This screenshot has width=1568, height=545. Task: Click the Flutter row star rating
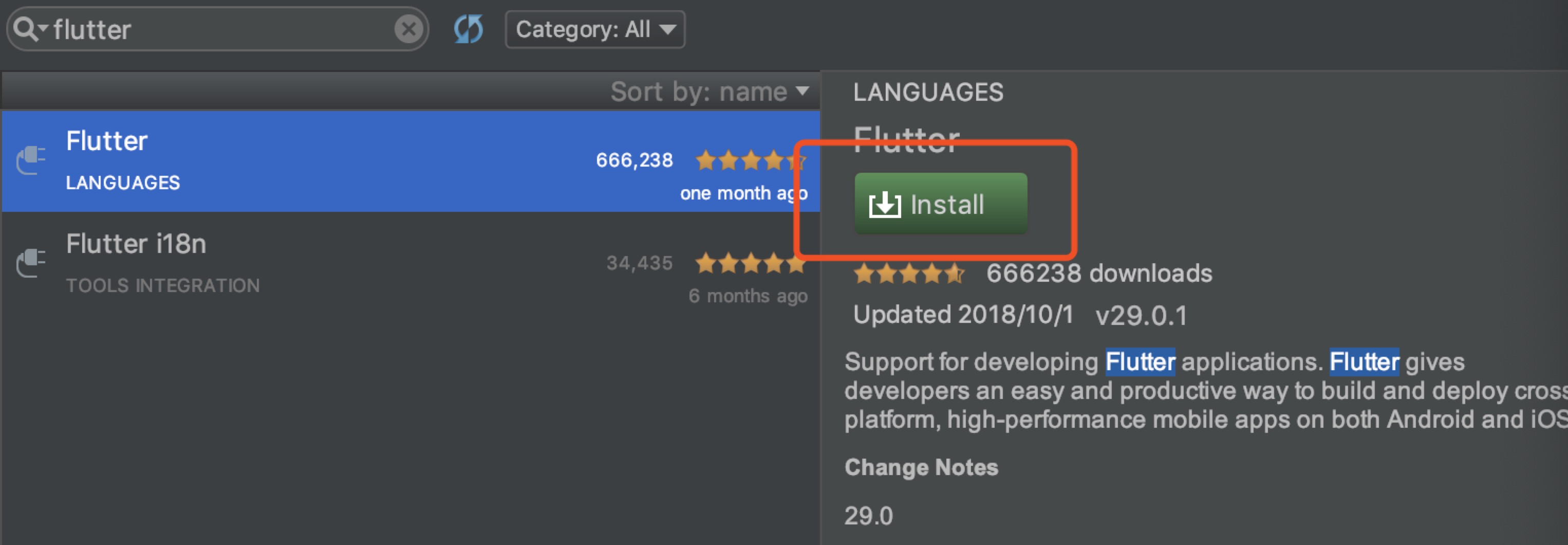coord(751,161)
